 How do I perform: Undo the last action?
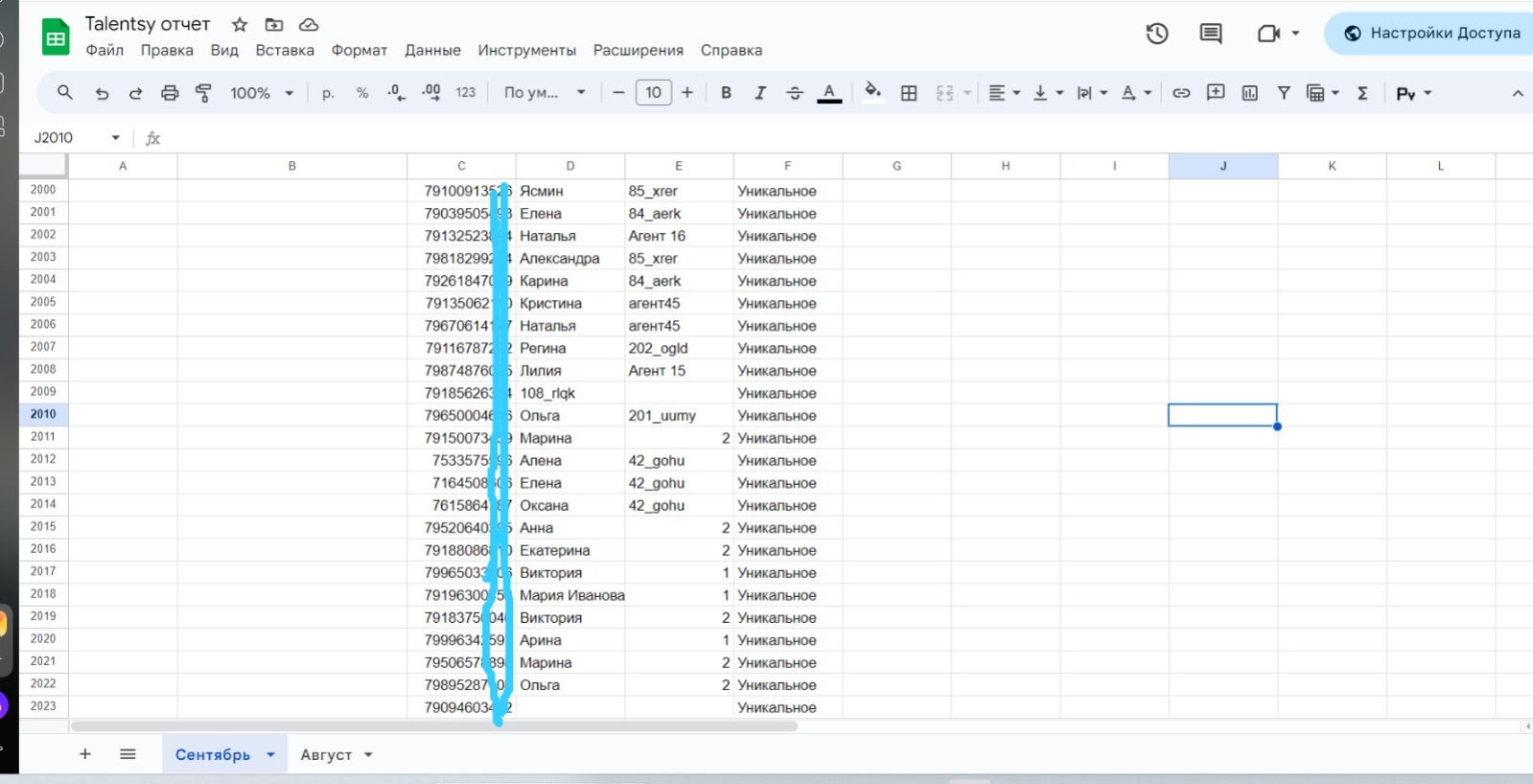[102, 93]
